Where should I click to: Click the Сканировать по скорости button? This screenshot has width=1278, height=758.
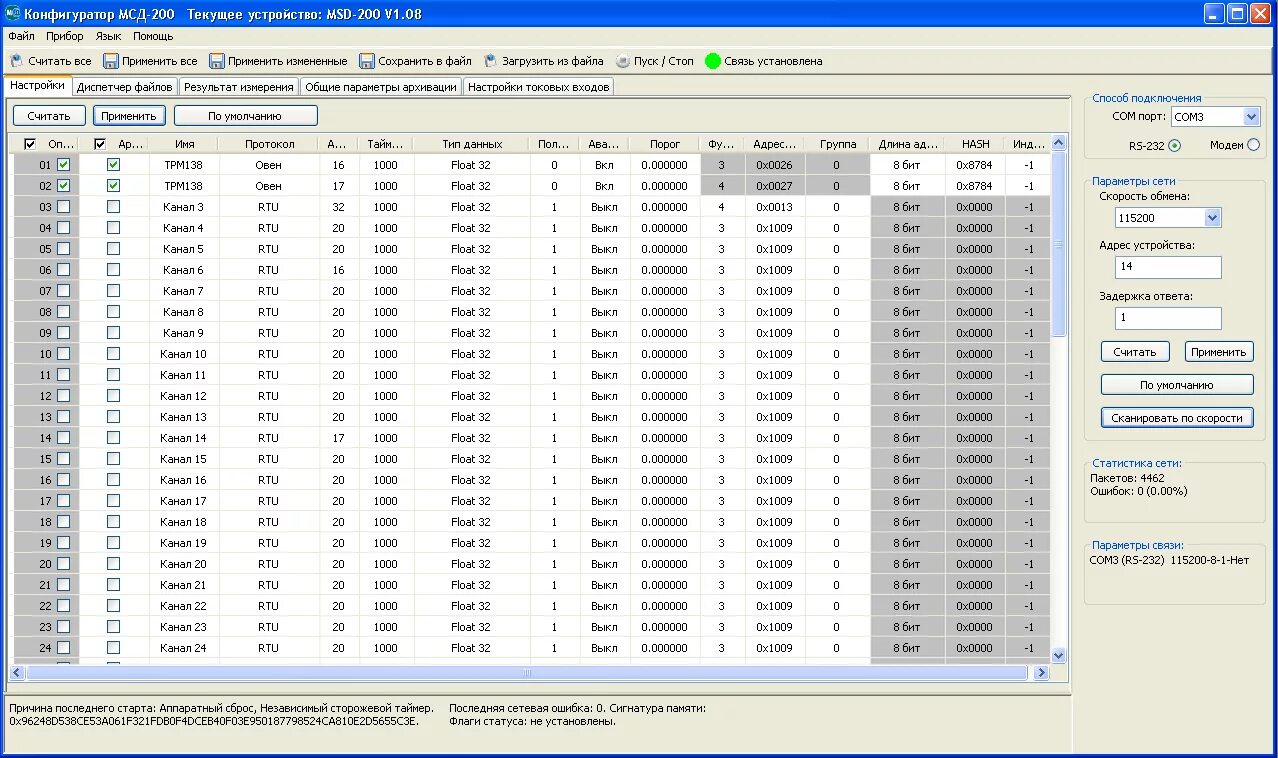point(1177,418)
